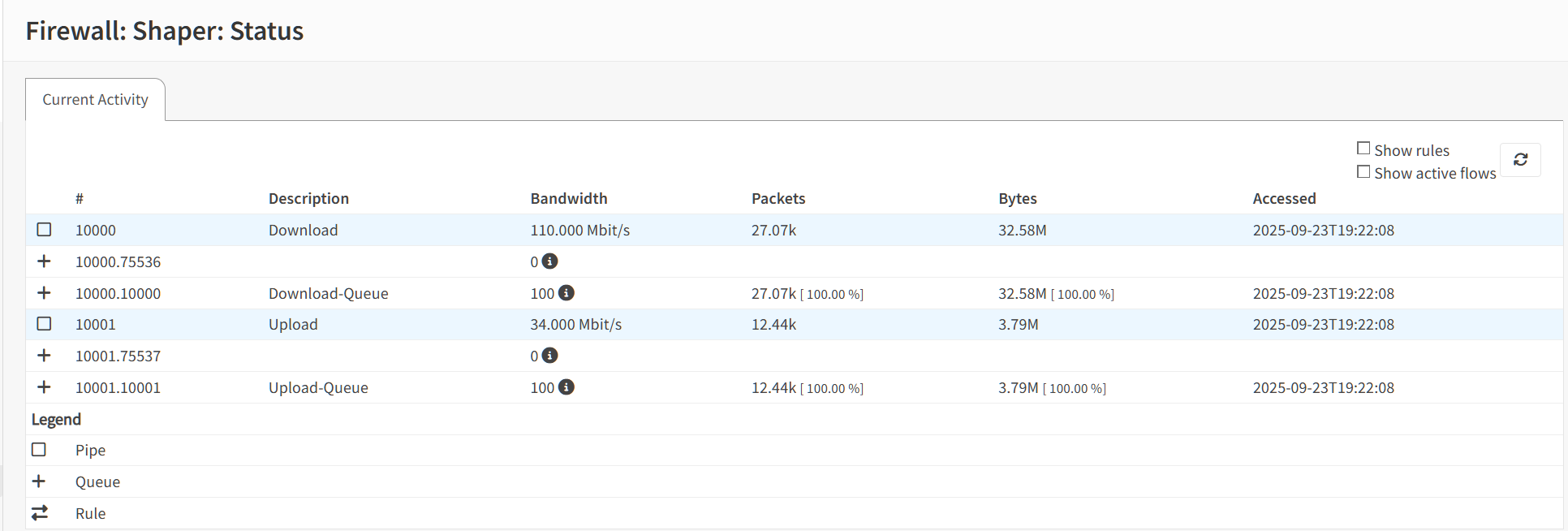Image resolution: width=1568 pixels, height=531 pixels.
Task: Enable the Show rules checkbox
Action: pyautogui.click(x=1363, y=149)
